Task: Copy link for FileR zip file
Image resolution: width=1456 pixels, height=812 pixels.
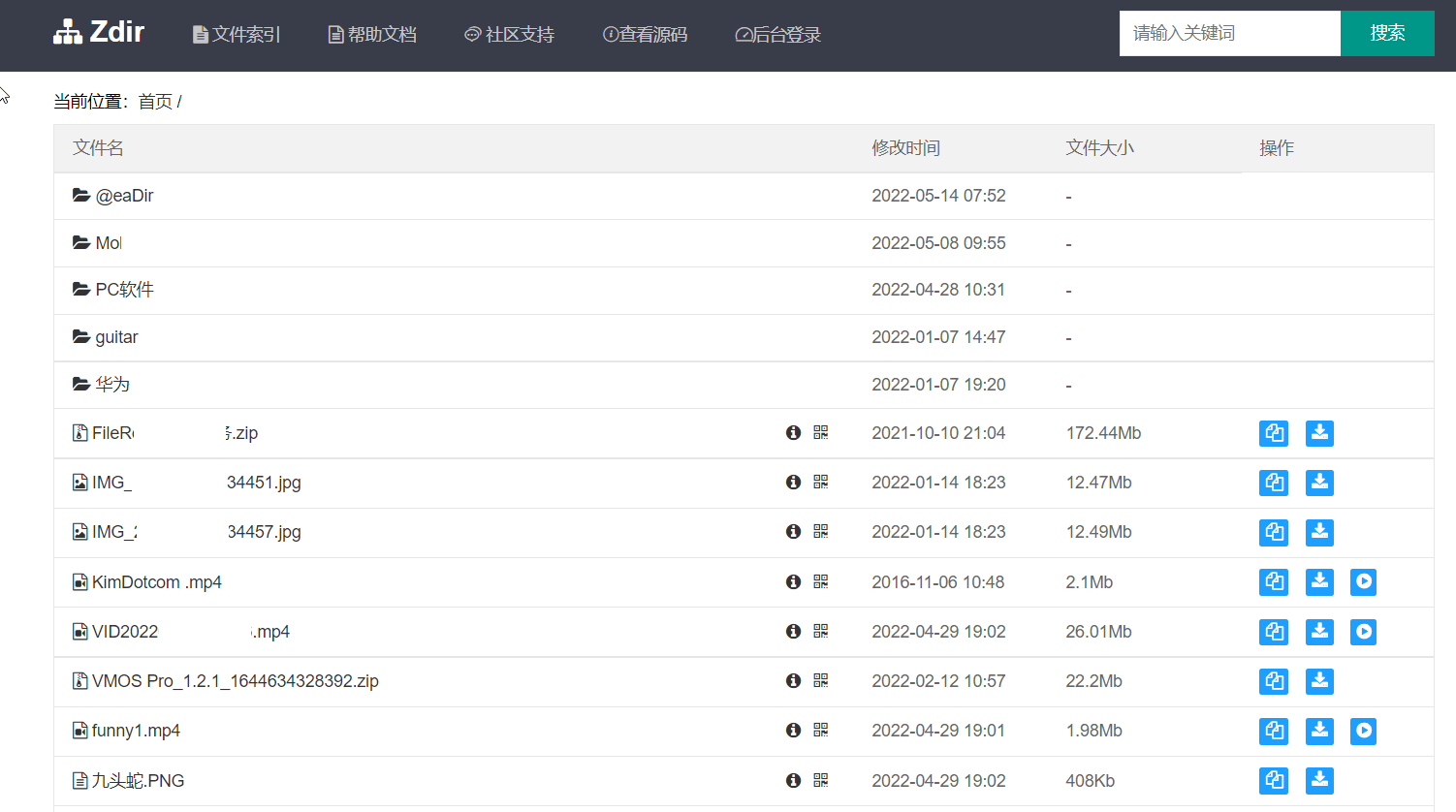Action: tap(1274, 433)
